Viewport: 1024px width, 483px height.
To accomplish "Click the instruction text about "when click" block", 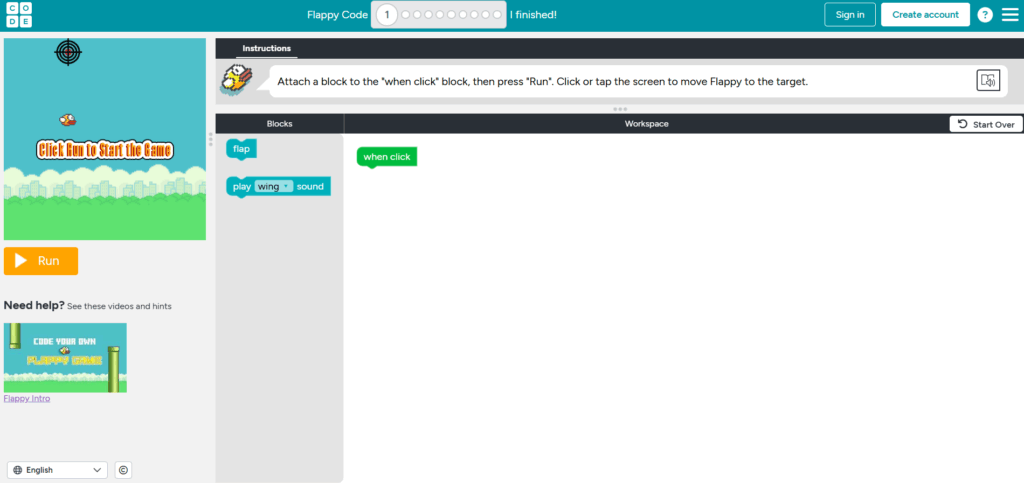I will tap(543, 82).
